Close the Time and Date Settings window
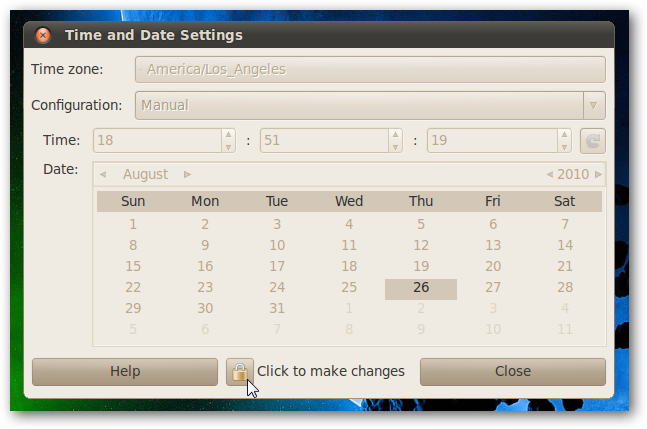The image size is (647, 429). click(x=43, y=35)
